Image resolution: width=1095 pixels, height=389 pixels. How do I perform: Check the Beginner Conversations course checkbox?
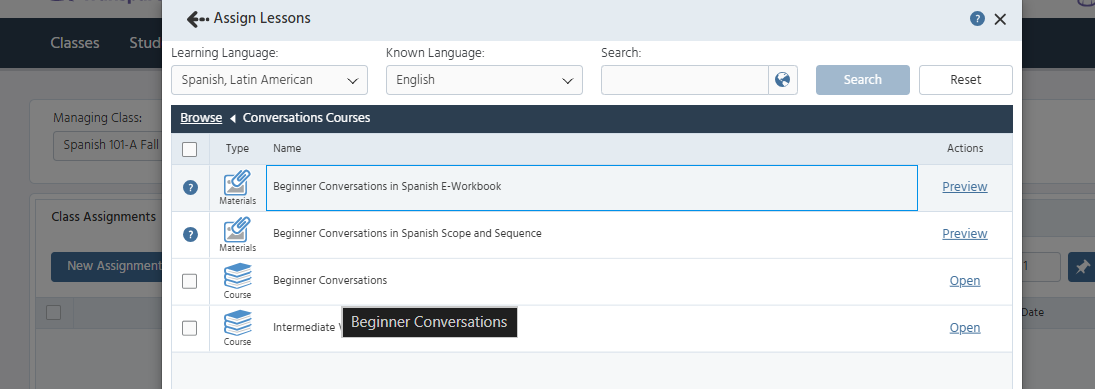coord(189,281)
